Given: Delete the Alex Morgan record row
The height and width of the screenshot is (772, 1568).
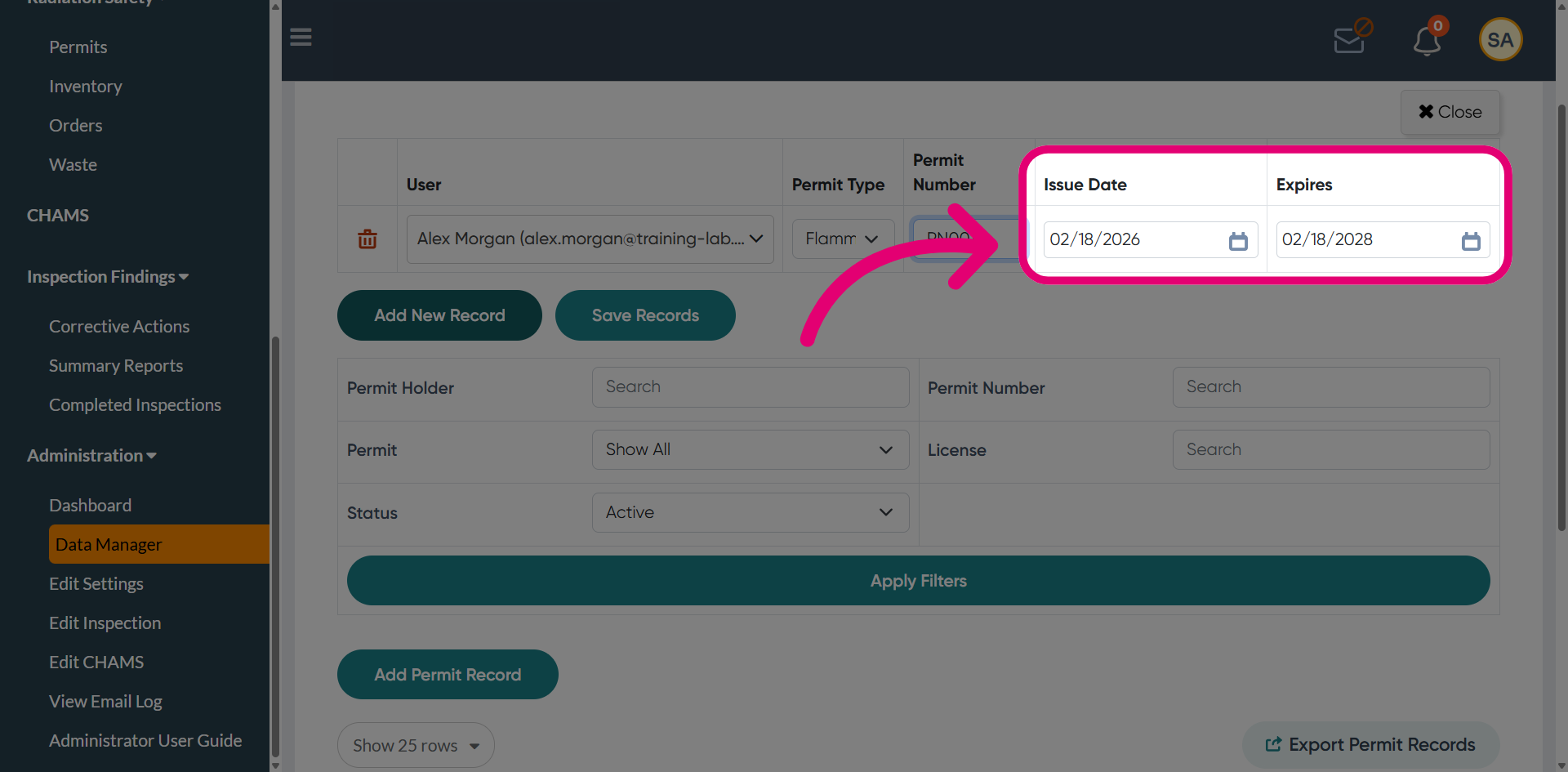Looking at the screenshot, I should (367, 239).
